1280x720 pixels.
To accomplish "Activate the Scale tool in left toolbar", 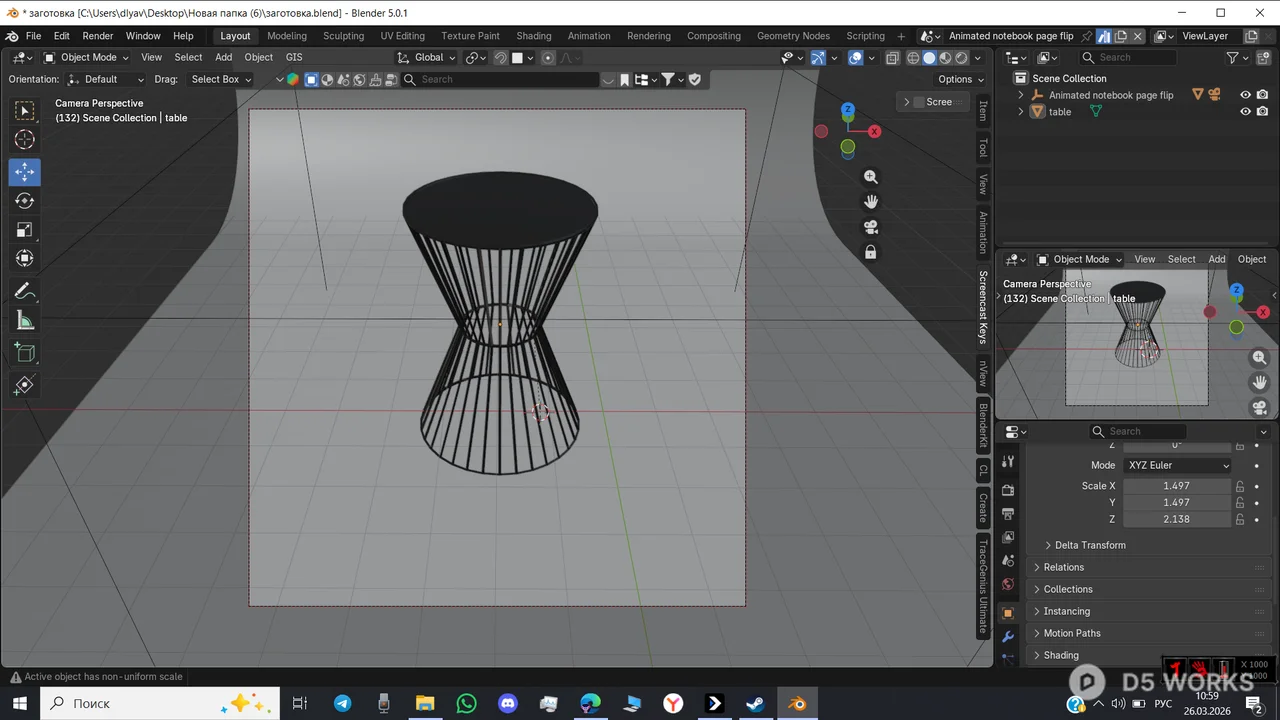I will pos(25,230).
